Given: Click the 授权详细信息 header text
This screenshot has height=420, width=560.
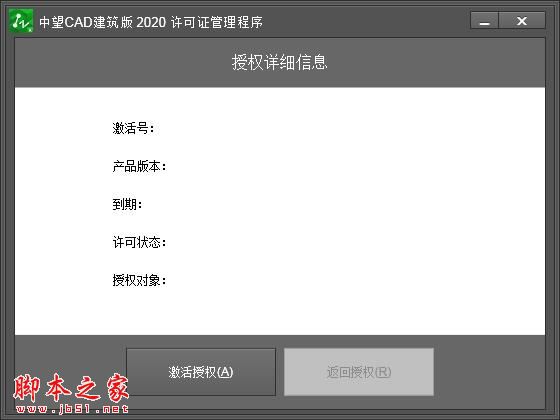Looking at the screenshot, I should click(x=280, y=62).
